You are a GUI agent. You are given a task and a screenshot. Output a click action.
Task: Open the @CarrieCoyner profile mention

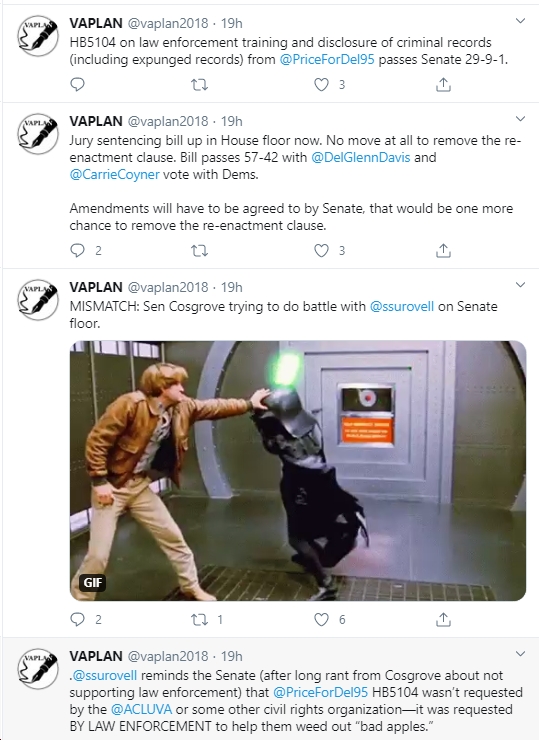pos(115,174)
